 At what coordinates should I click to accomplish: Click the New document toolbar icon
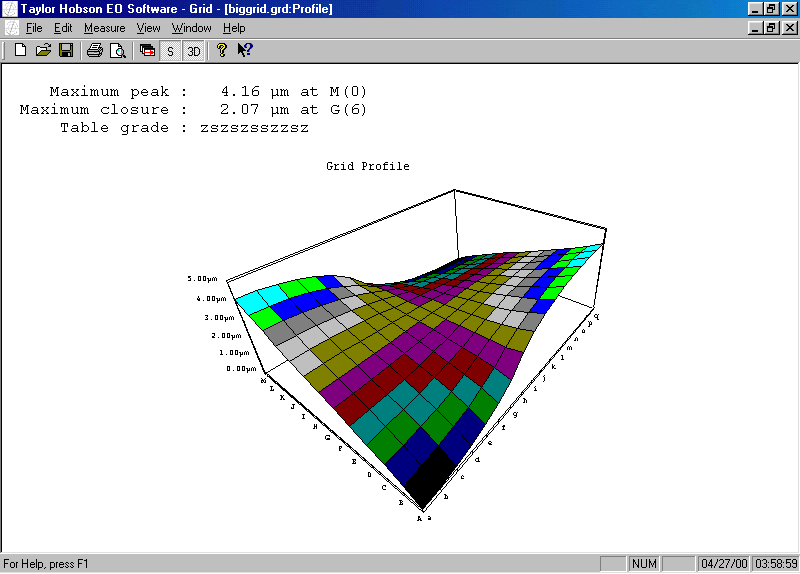tap(20, 50)
